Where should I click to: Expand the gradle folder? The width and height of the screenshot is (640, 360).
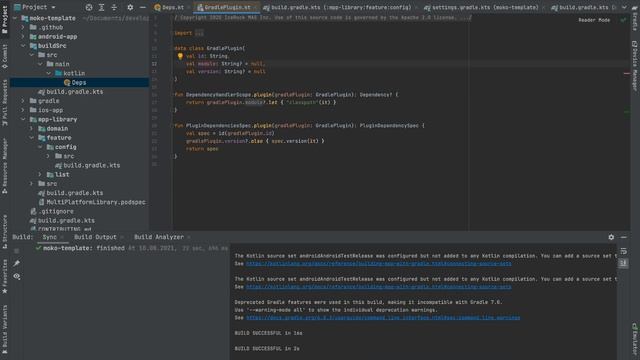(x=23, y=101)
